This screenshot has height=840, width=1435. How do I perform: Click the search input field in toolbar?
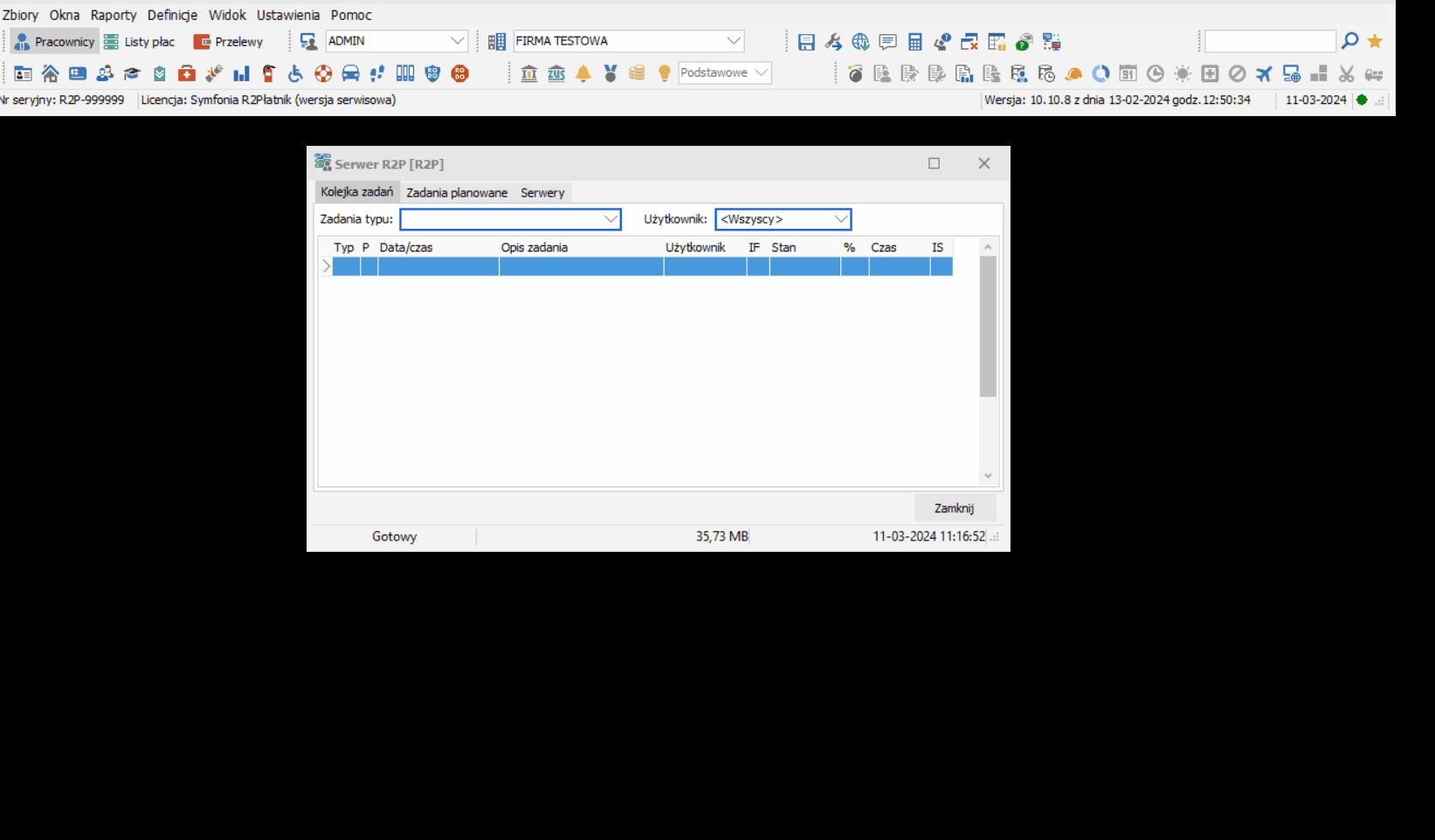point(1270,41)
